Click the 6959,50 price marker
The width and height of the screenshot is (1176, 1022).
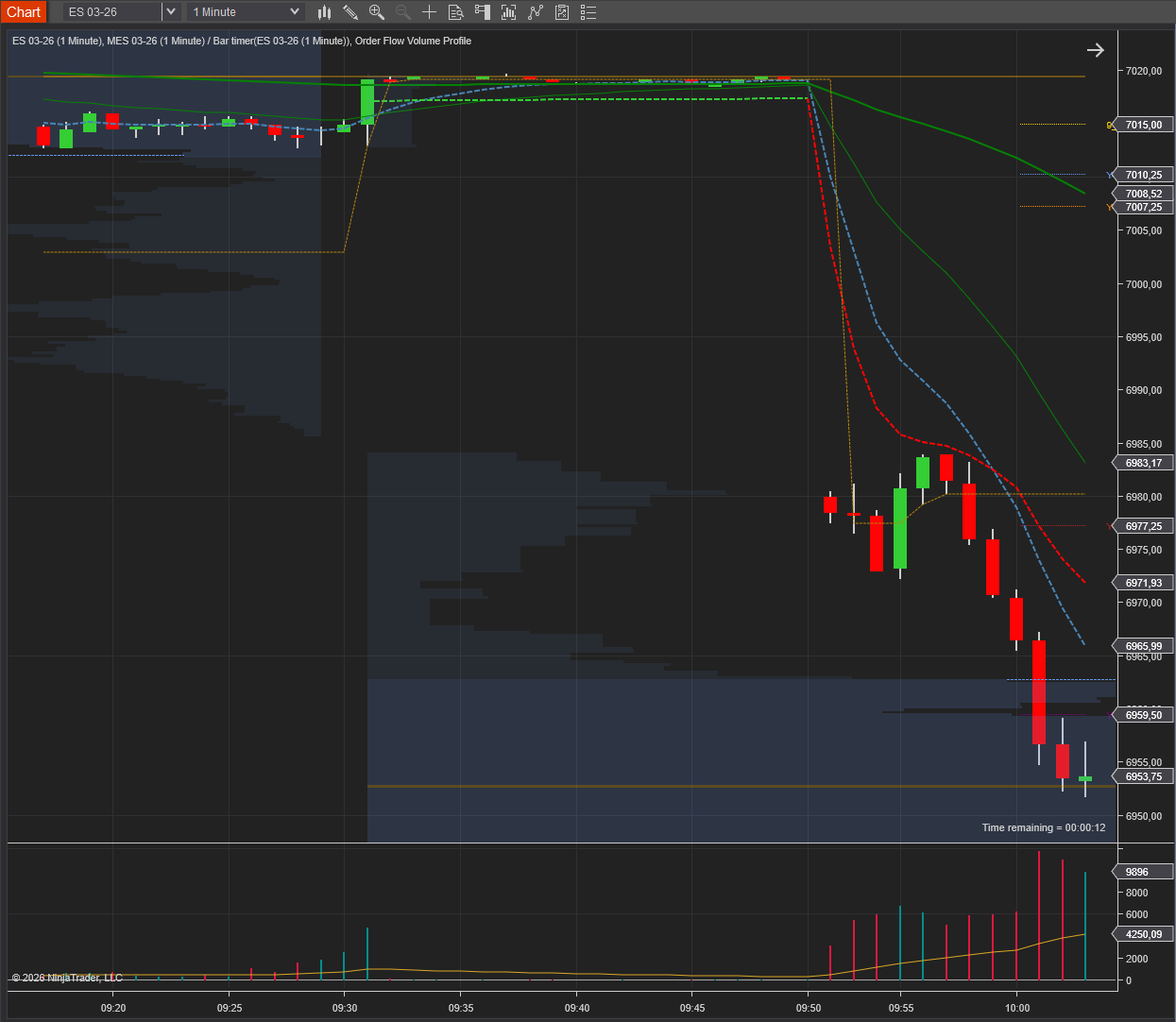point(1144,715)
